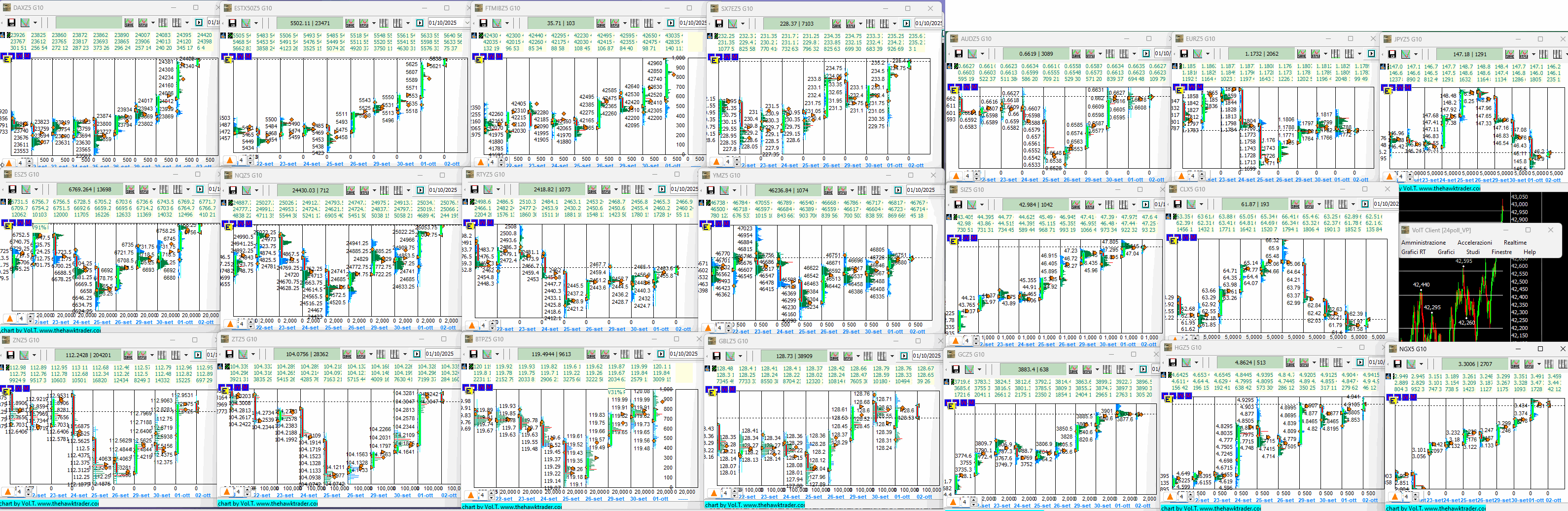Open the Studi menu in VolT Client
Screen dimensions: 1568x511
[x=1472, y=252]
